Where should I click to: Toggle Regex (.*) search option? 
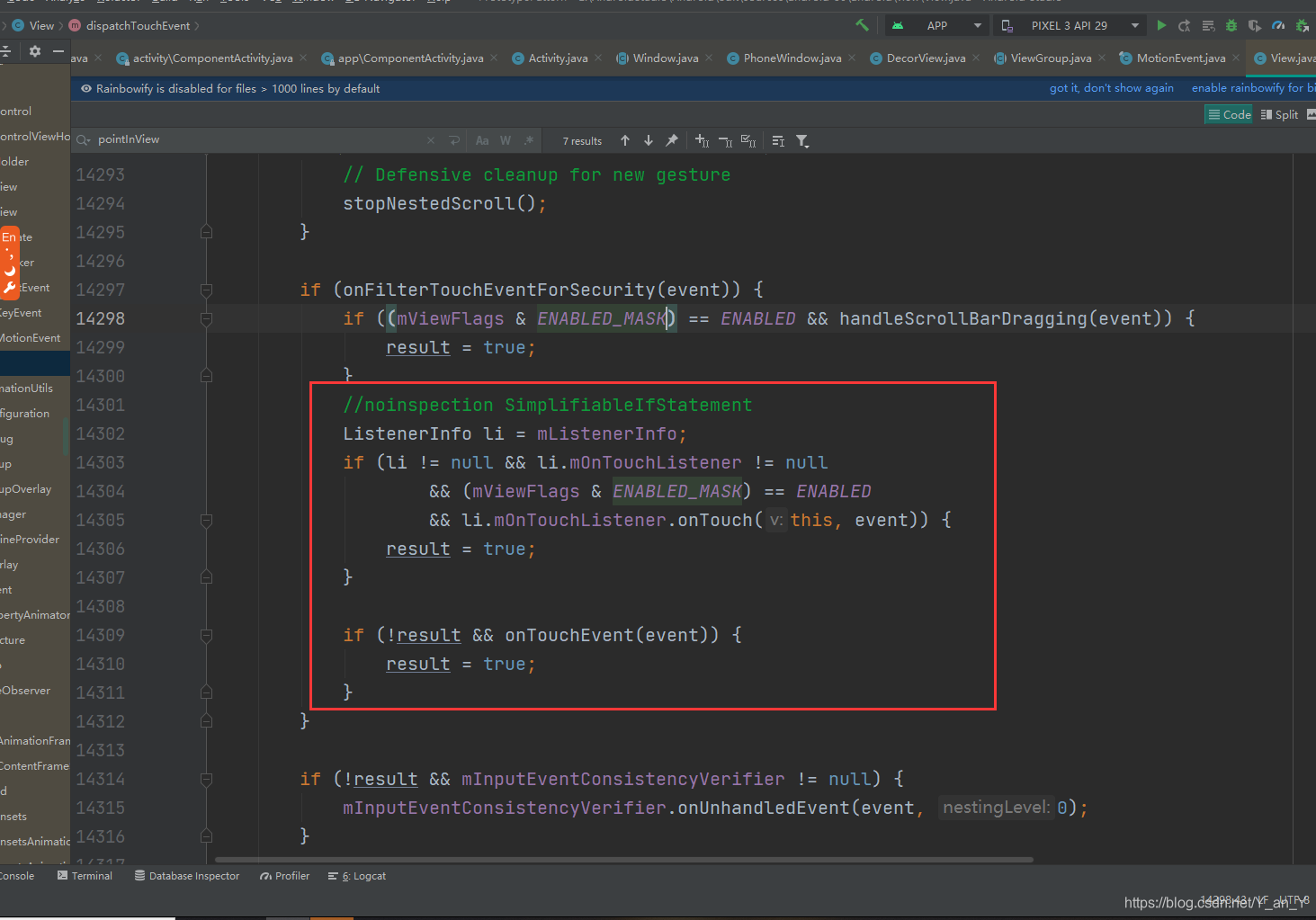529,140
